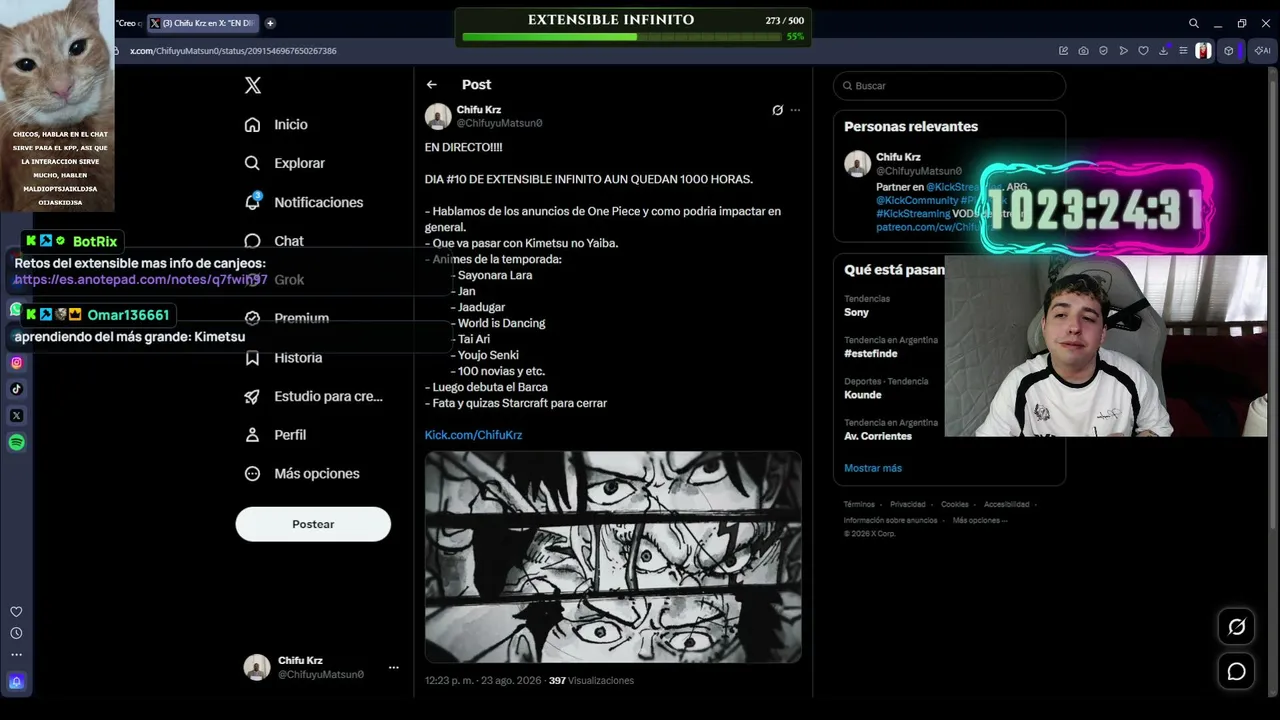
Task: Click the purple bell icon in browser sidebar
Action: point(16,682)
